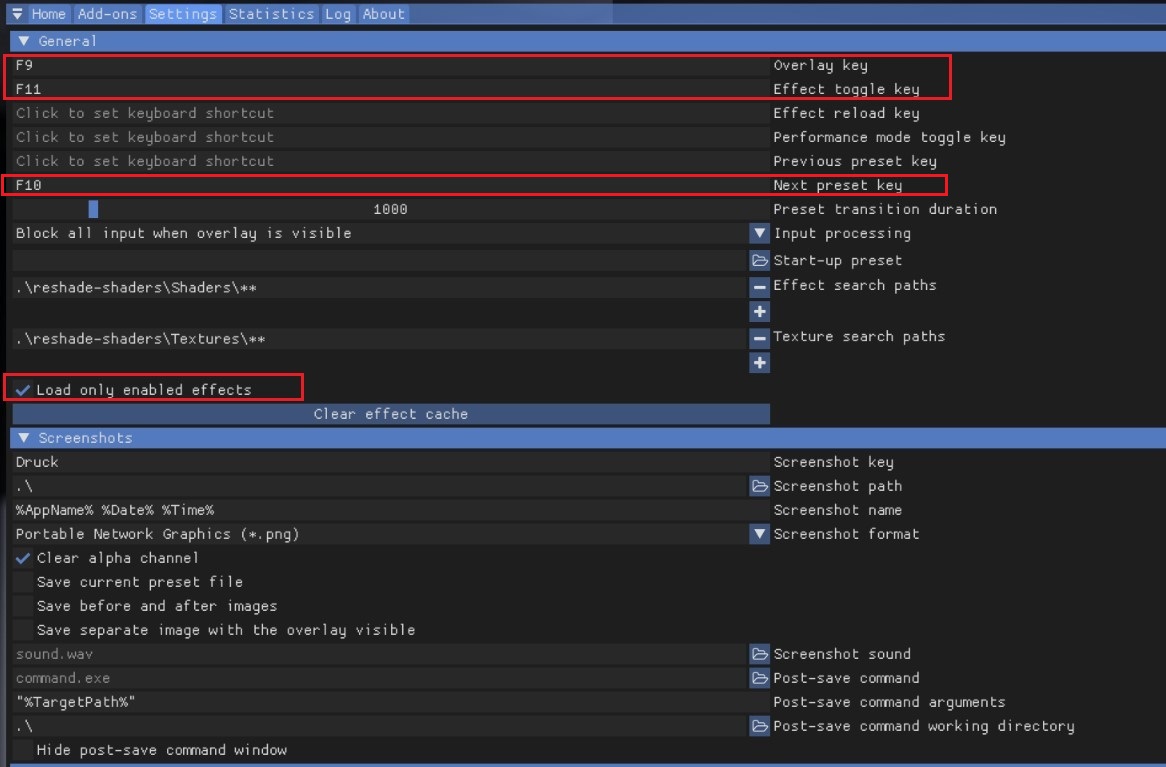Browse for a Screenshot sound file
This screenshot has height=767, width=1166.
(x=760, y=654)
